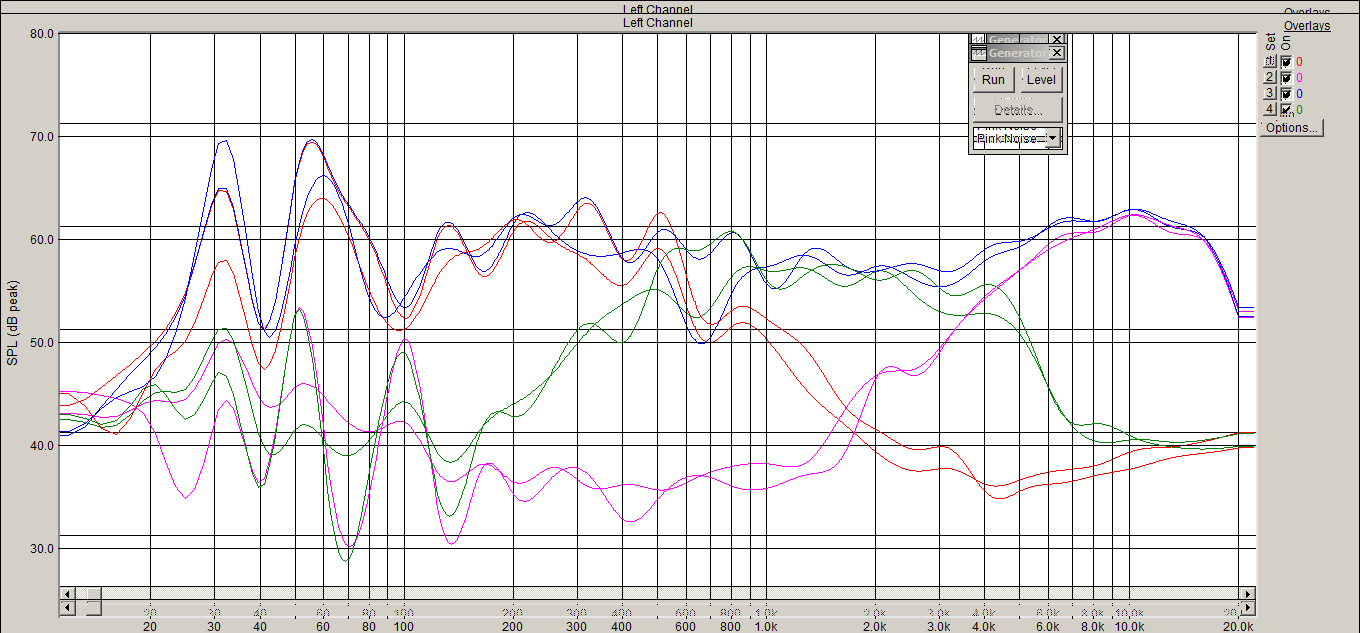Click the red overlay 1 count value 0
1360x633 pixels.
click(x=1299, y=62)
